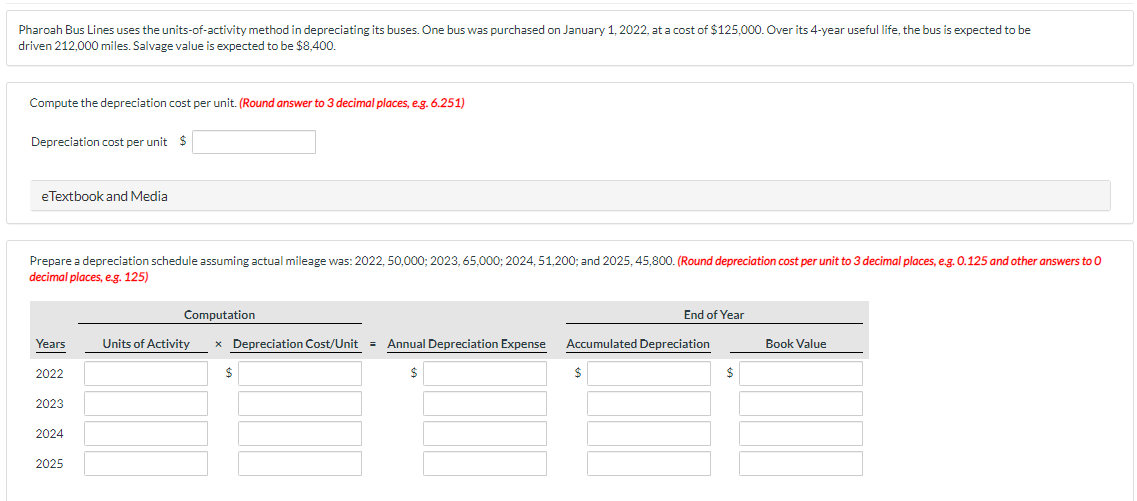Viewport: 1137px width, 501px height.
Task: Click the Annual Depreciation Expense header
Action: (466, 344)
